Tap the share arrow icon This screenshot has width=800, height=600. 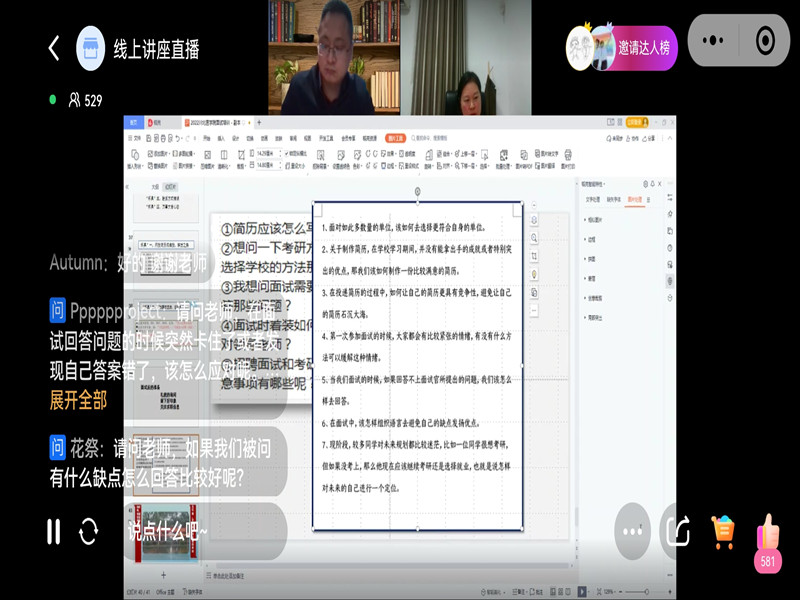tap(677, 531)
